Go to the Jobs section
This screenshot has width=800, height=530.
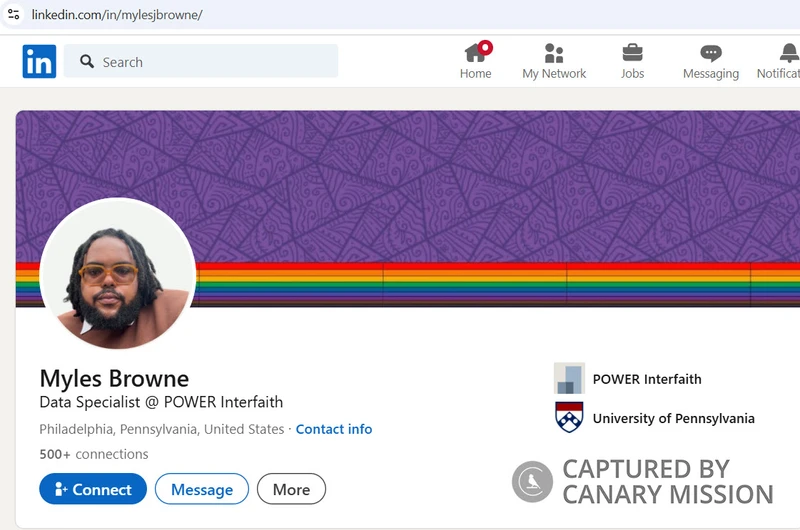pyautogui.click(x=633, y=61)
